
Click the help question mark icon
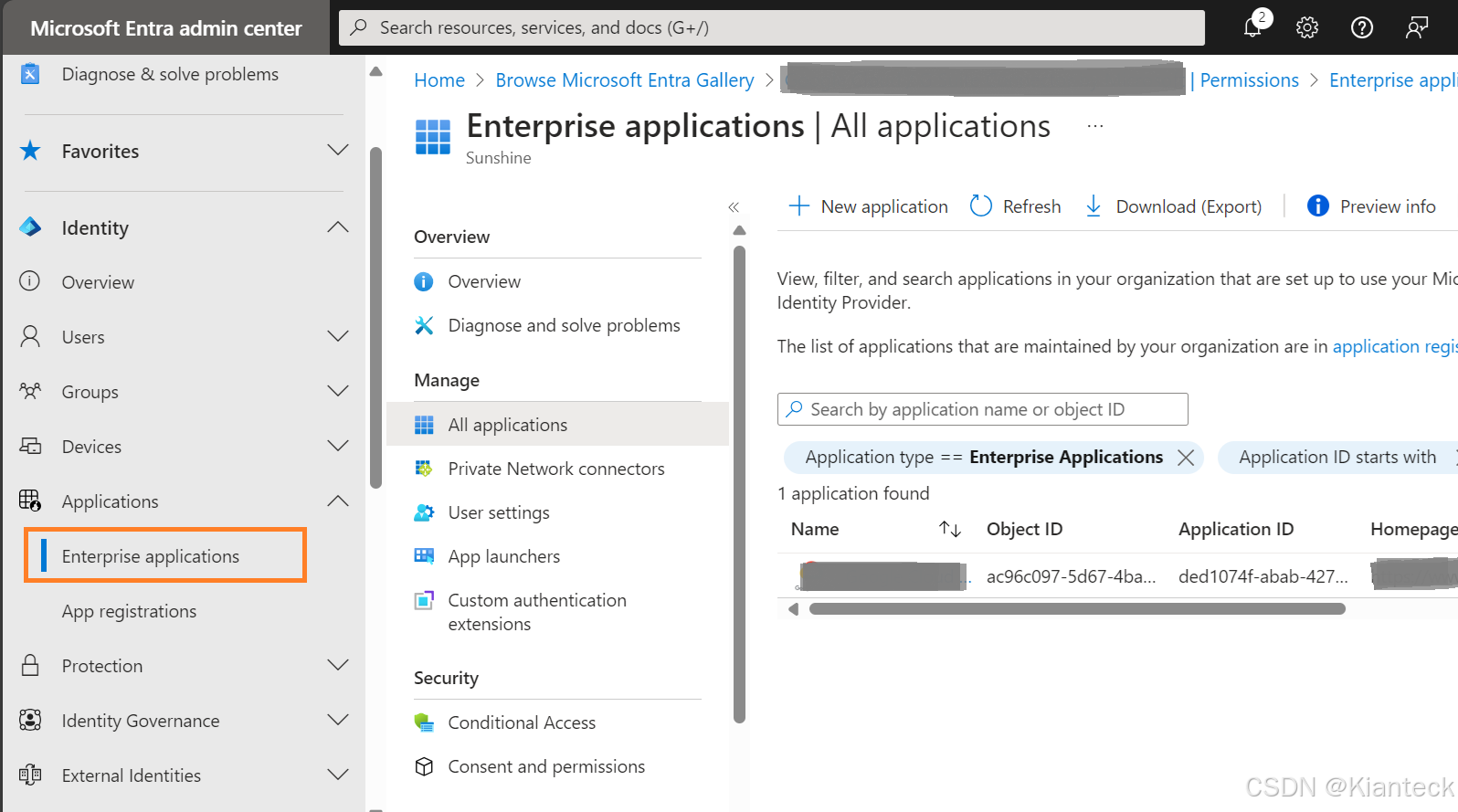click(x=1361, y=27)
